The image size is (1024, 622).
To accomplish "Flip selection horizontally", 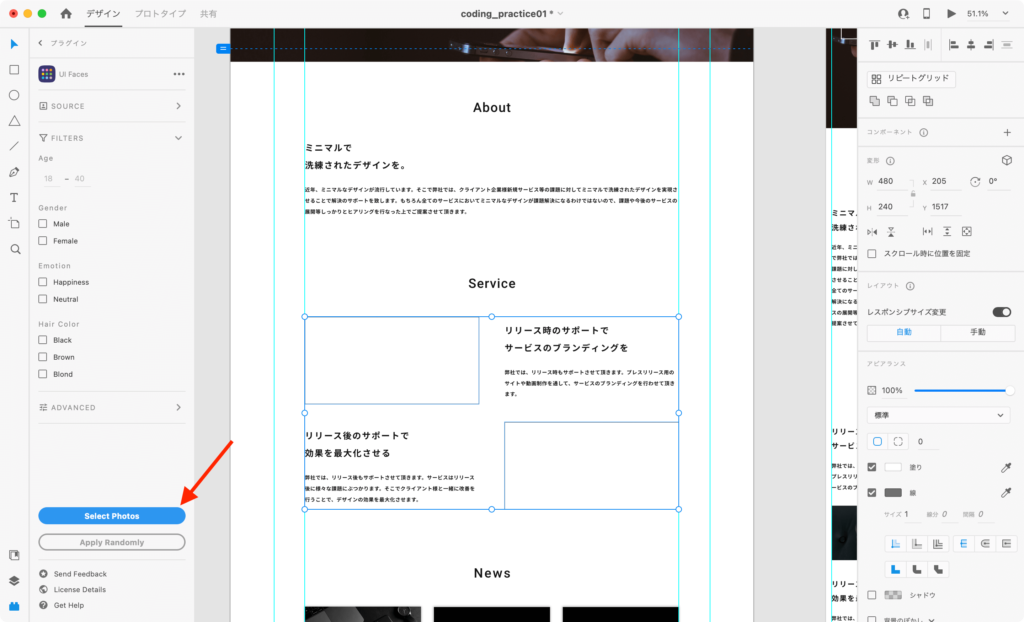I will 872,232.
